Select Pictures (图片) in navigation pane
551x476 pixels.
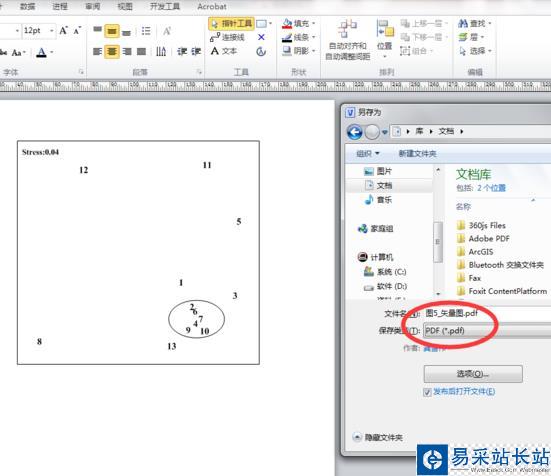coord(378,171)
